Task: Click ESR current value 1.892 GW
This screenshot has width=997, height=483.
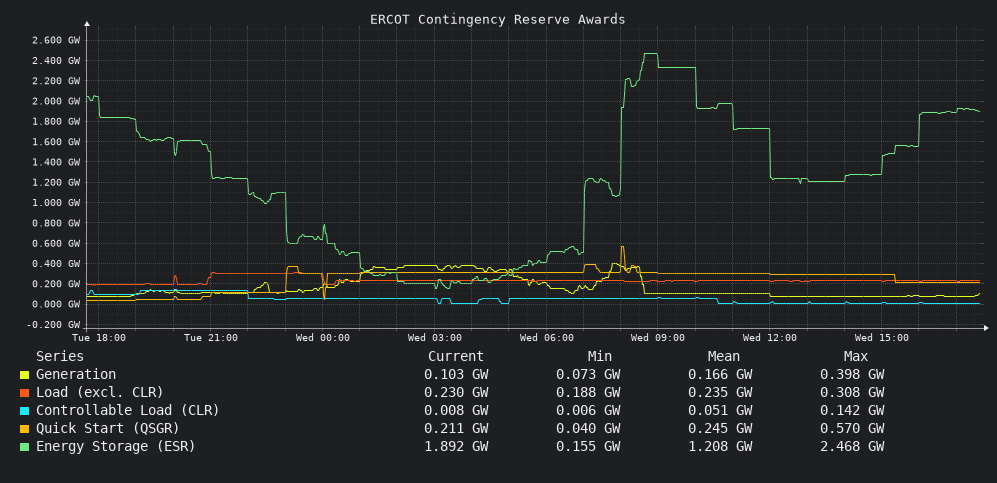Action: (457, 446)
